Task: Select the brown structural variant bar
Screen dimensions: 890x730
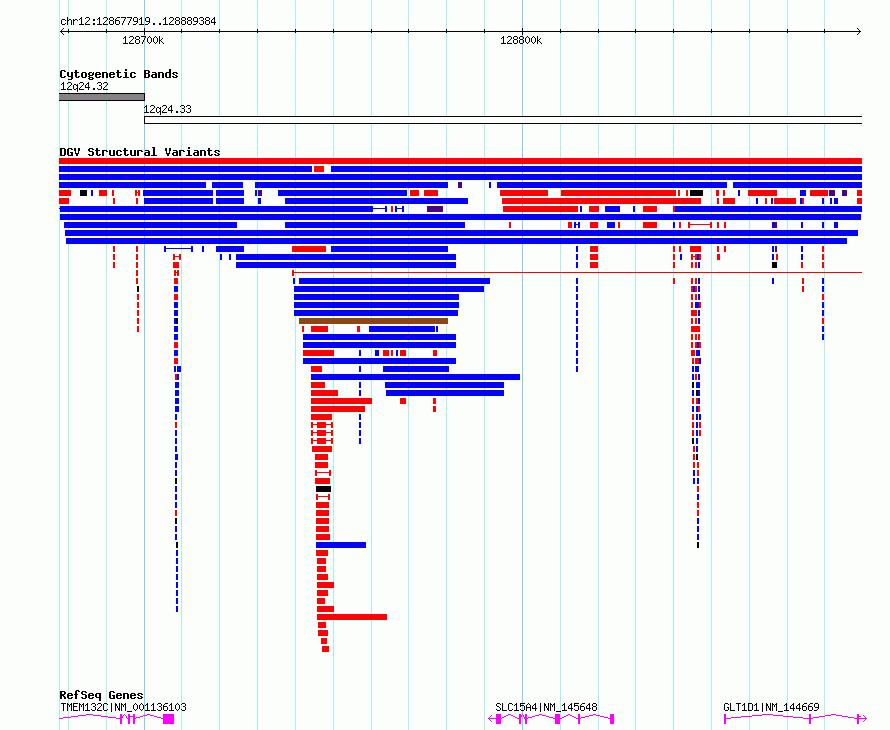Action: pos(373,321)
